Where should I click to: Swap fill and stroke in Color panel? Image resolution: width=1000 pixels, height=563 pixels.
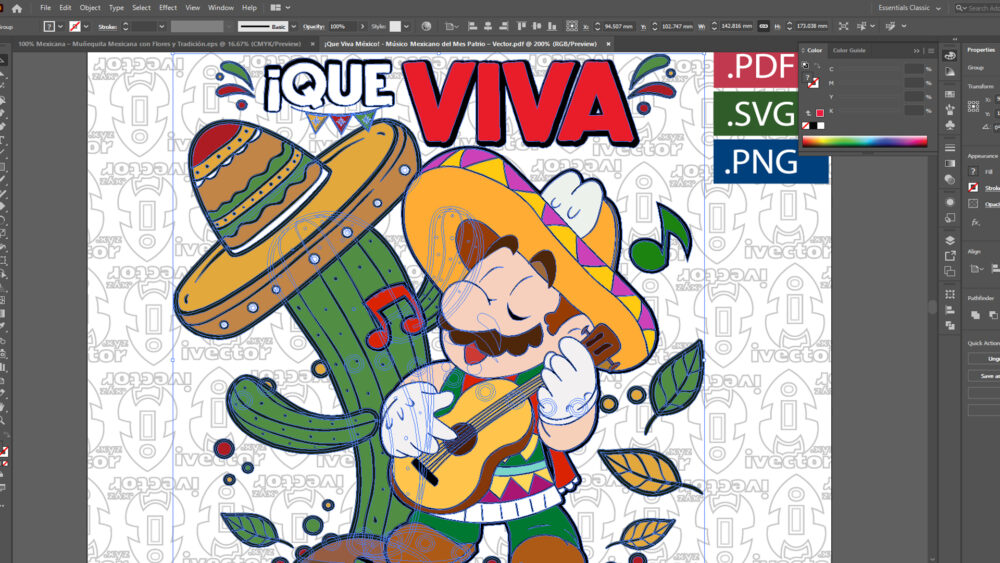[817, 66]
